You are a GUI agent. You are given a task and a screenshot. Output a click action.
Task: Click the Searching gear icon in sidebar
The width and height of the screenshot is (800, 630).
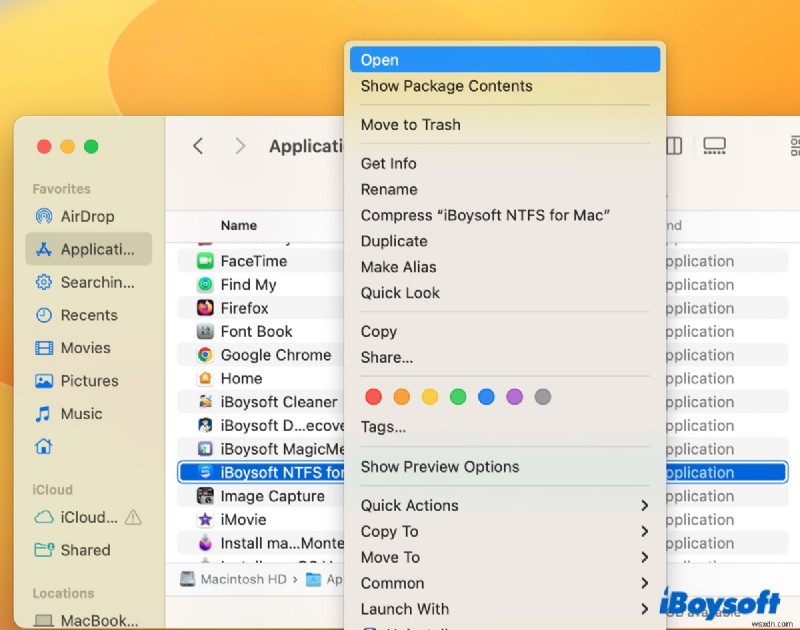click(44, 282)
